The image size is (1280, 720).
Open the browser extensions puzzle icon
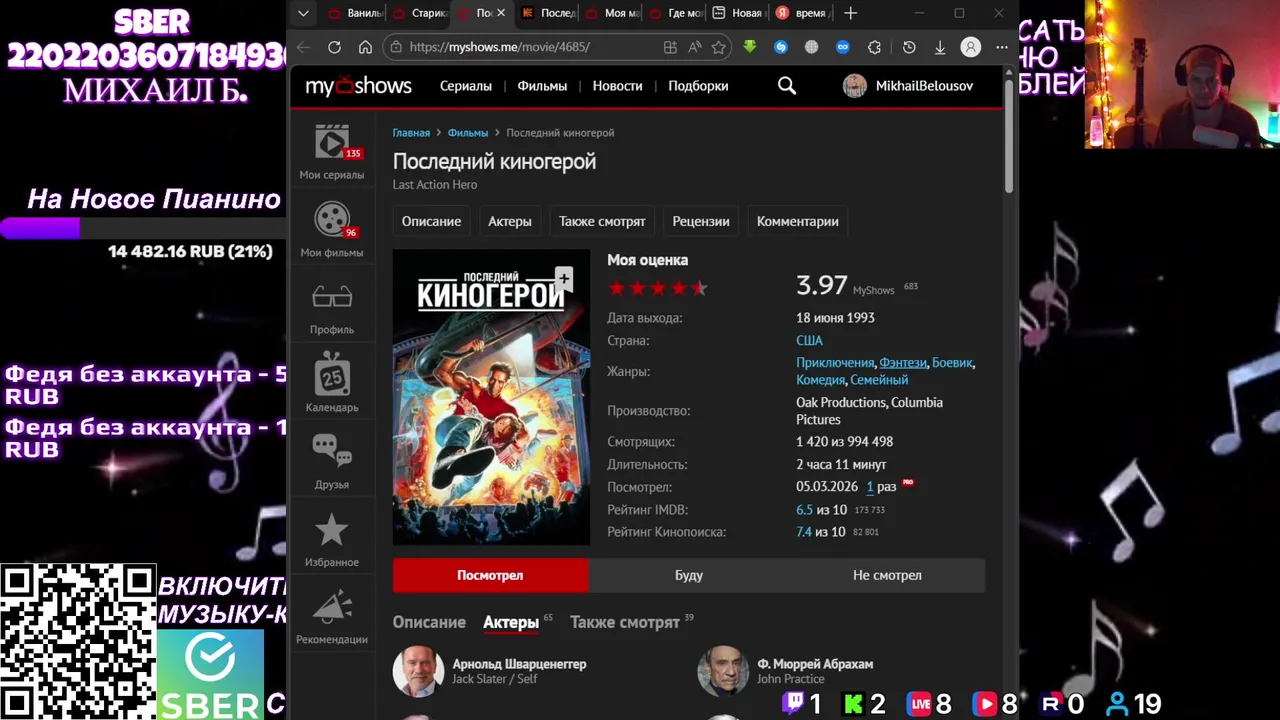[874, 47]
